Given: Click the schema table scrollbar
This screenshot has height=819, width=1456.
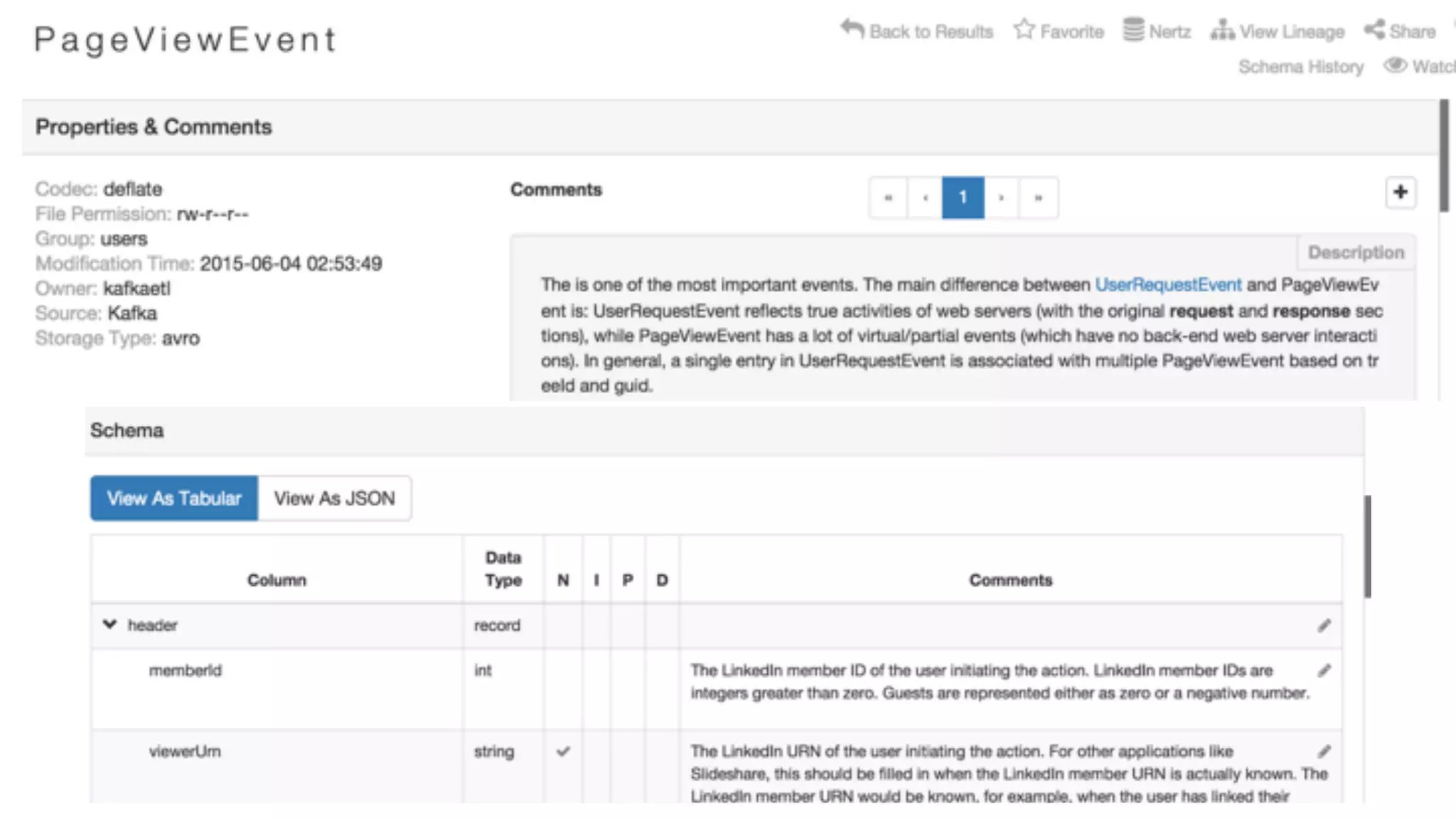Looking at the screenshot, I should [1367, 546].
